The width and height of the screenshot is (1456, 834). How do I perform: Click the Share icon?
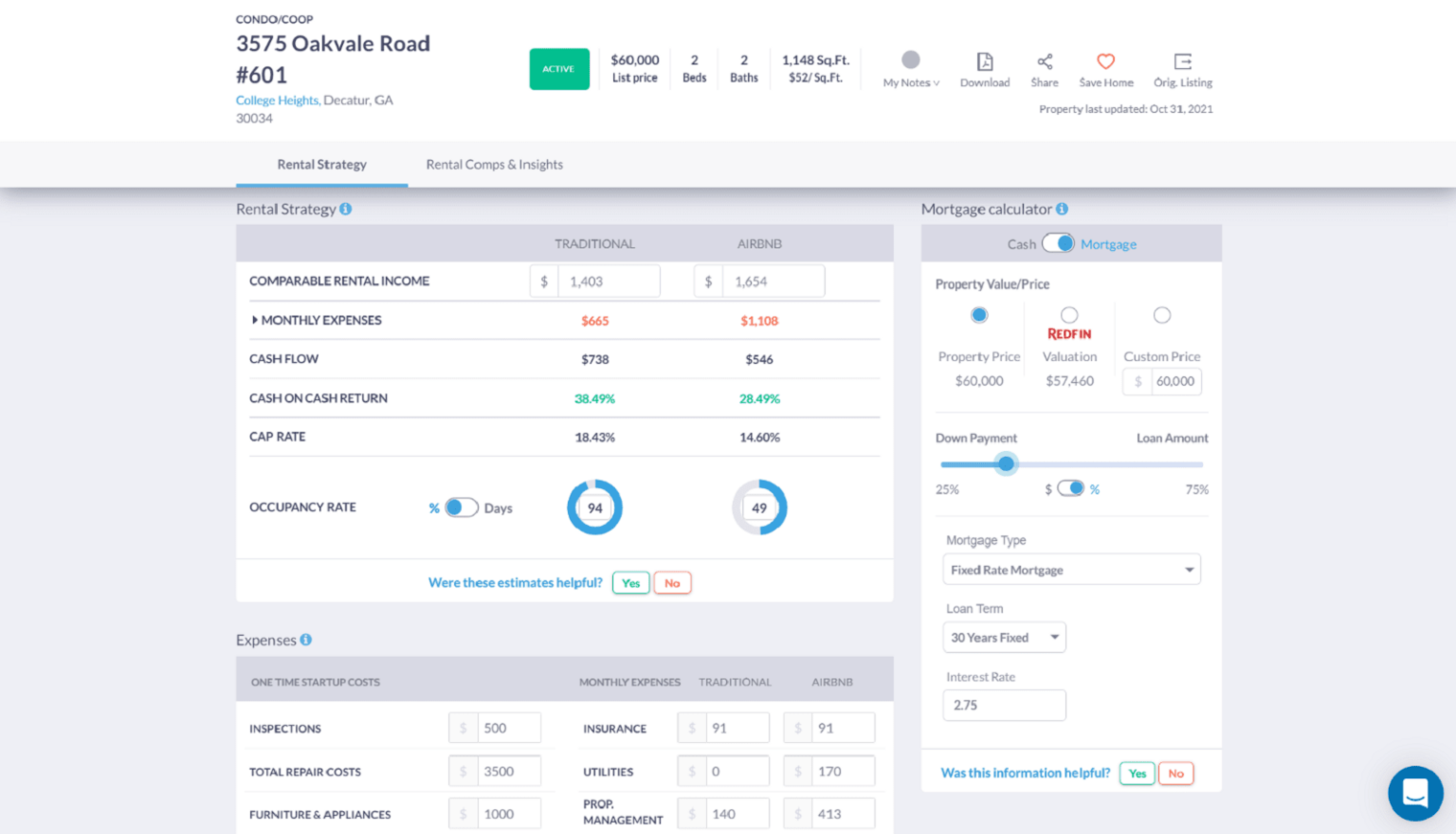coord(1045,63)
